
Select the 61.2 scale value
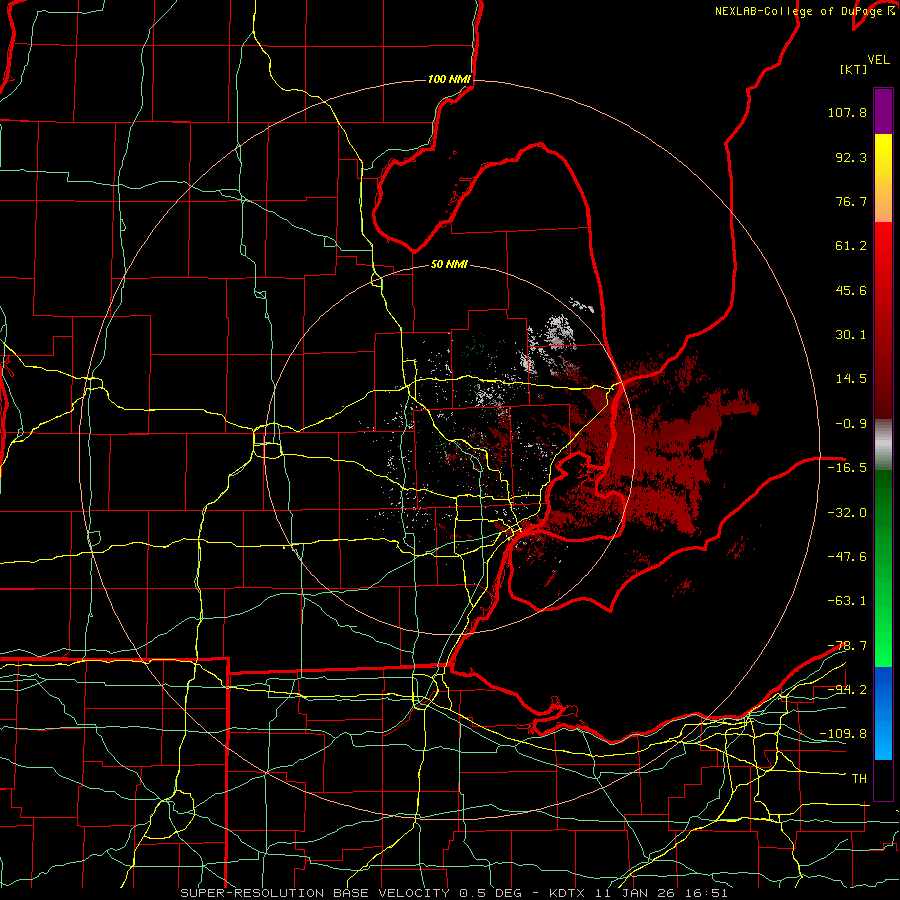(851, 246)
